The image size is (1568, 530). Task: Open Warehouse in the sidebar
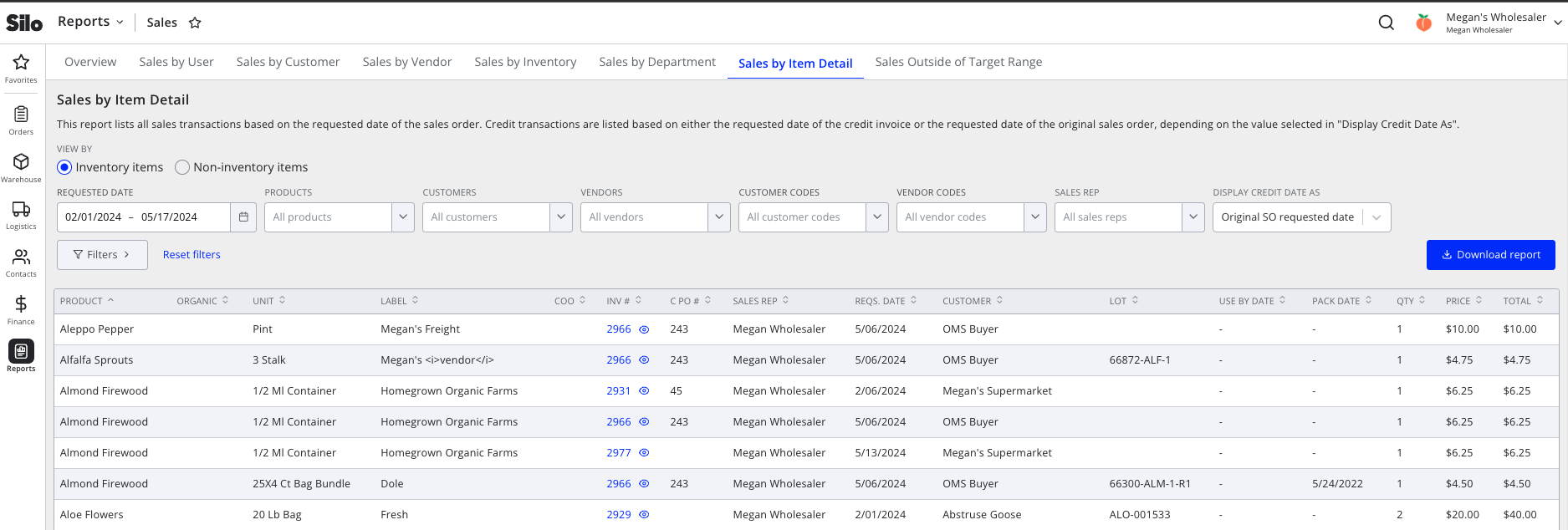click(21, 168)
